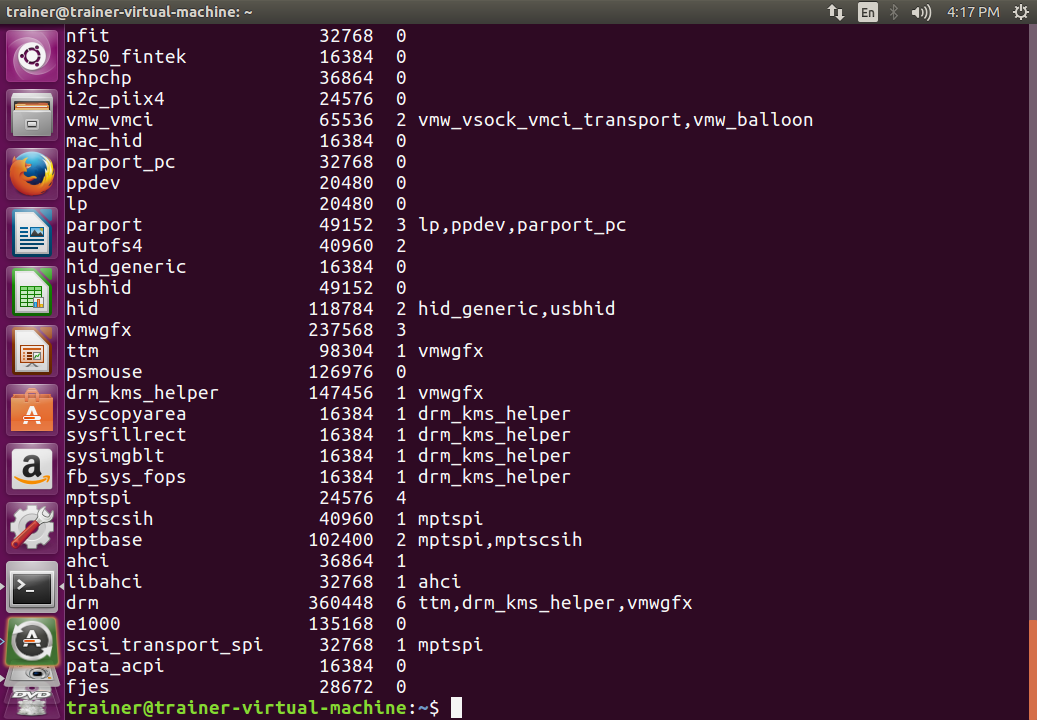Image resolution: width=1037 pixels, height=720 pixels.
Task: Click the 'scsi_transport_spi' module name
Action: [x=164, y=645]
